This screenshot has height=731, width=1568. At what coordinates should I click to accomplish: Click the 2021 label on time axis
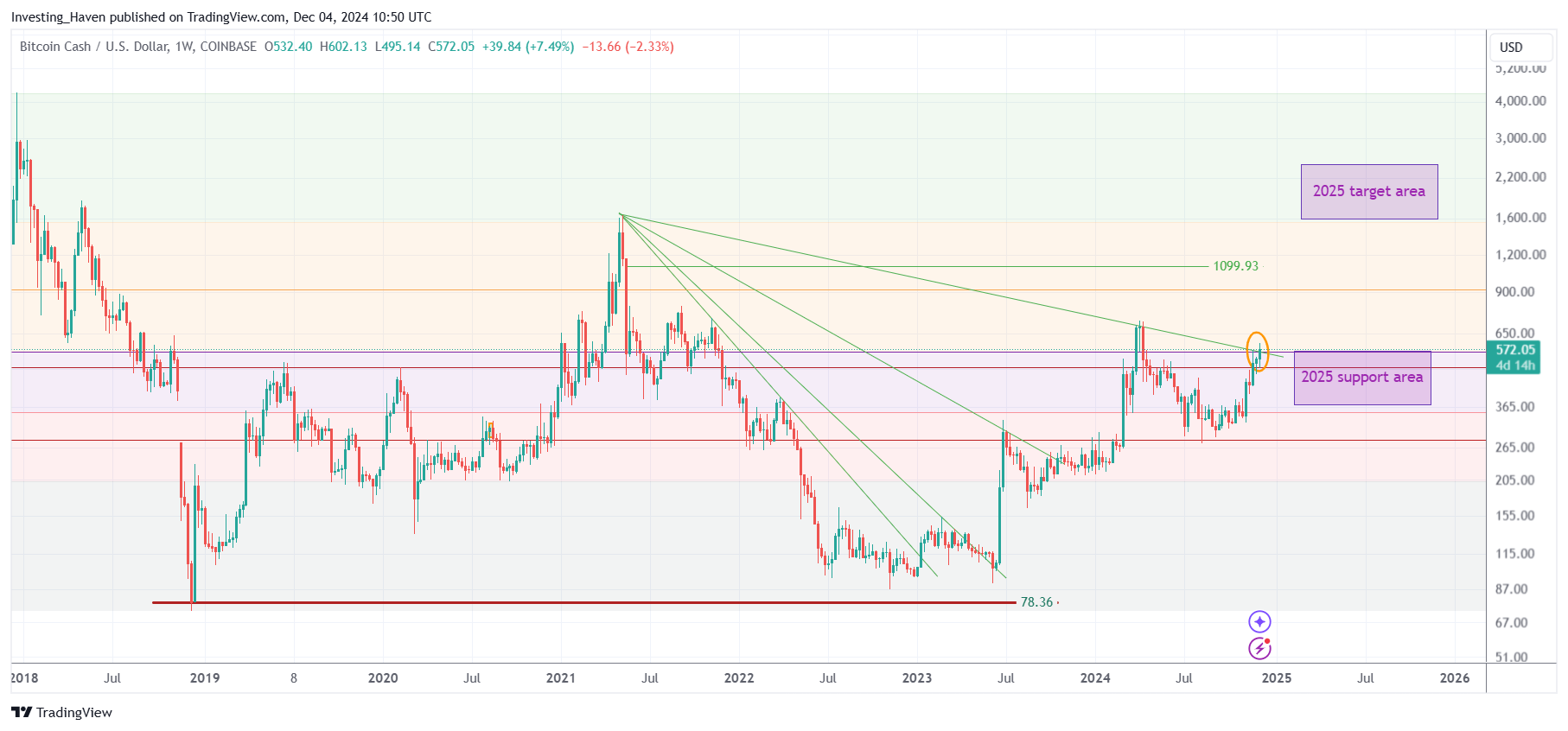pos(561,678)
